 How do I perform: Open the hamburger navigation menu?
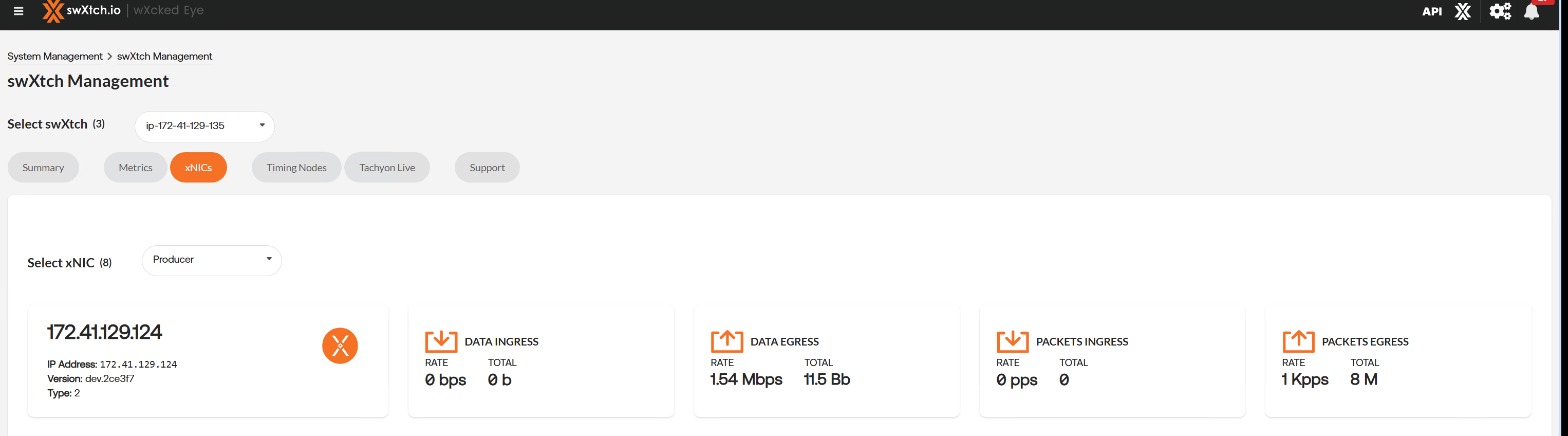click(x=18, y=11)
